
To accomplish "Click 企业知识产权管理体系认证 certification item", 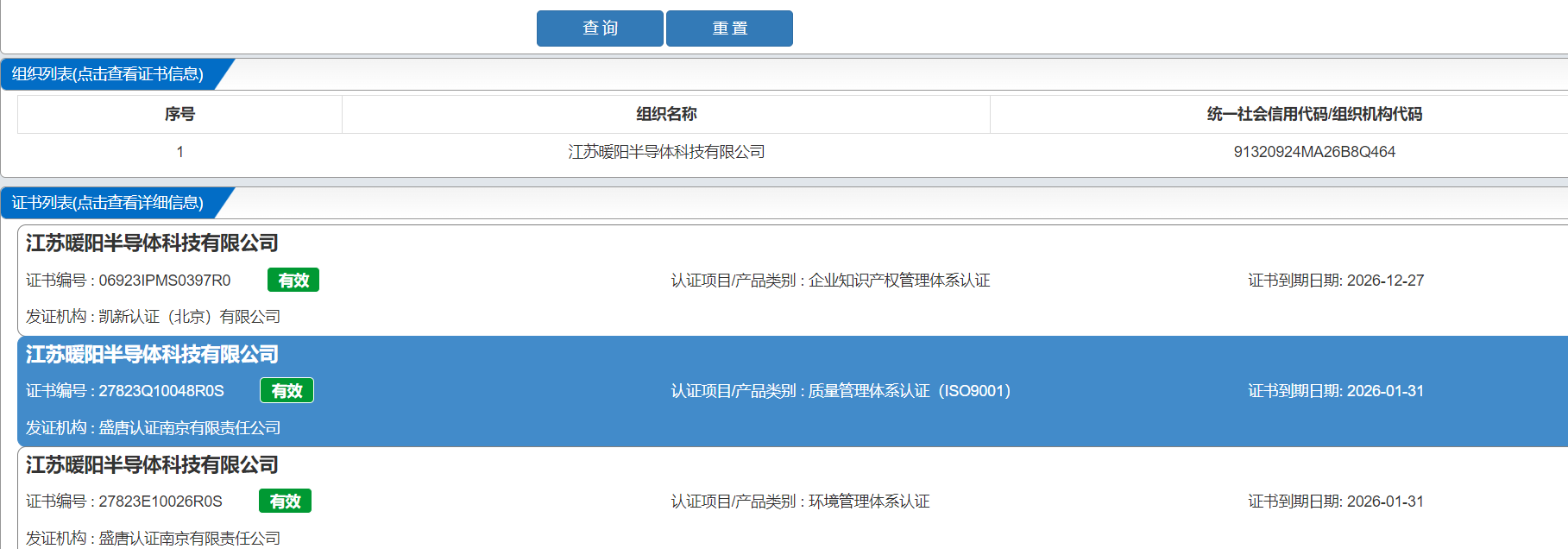I will (899, 281).
